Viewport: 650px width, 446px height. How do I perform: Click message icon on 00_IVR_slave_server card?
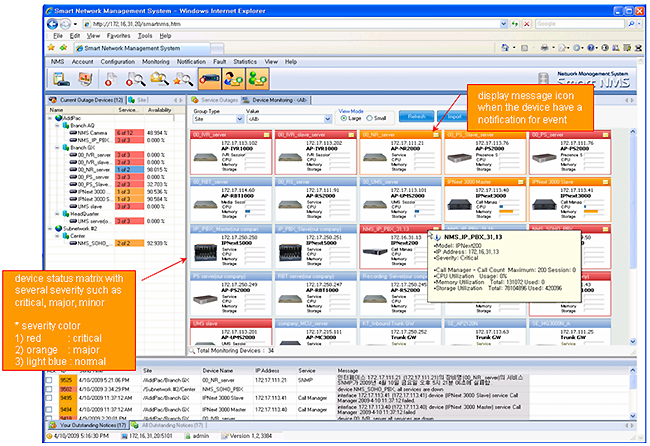coord(352,135)
